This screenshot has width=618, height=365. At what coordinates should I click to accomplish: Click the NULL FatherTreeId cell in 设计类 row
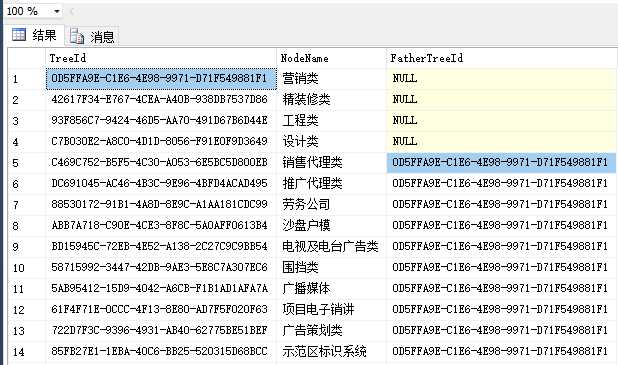pos(502,142)
